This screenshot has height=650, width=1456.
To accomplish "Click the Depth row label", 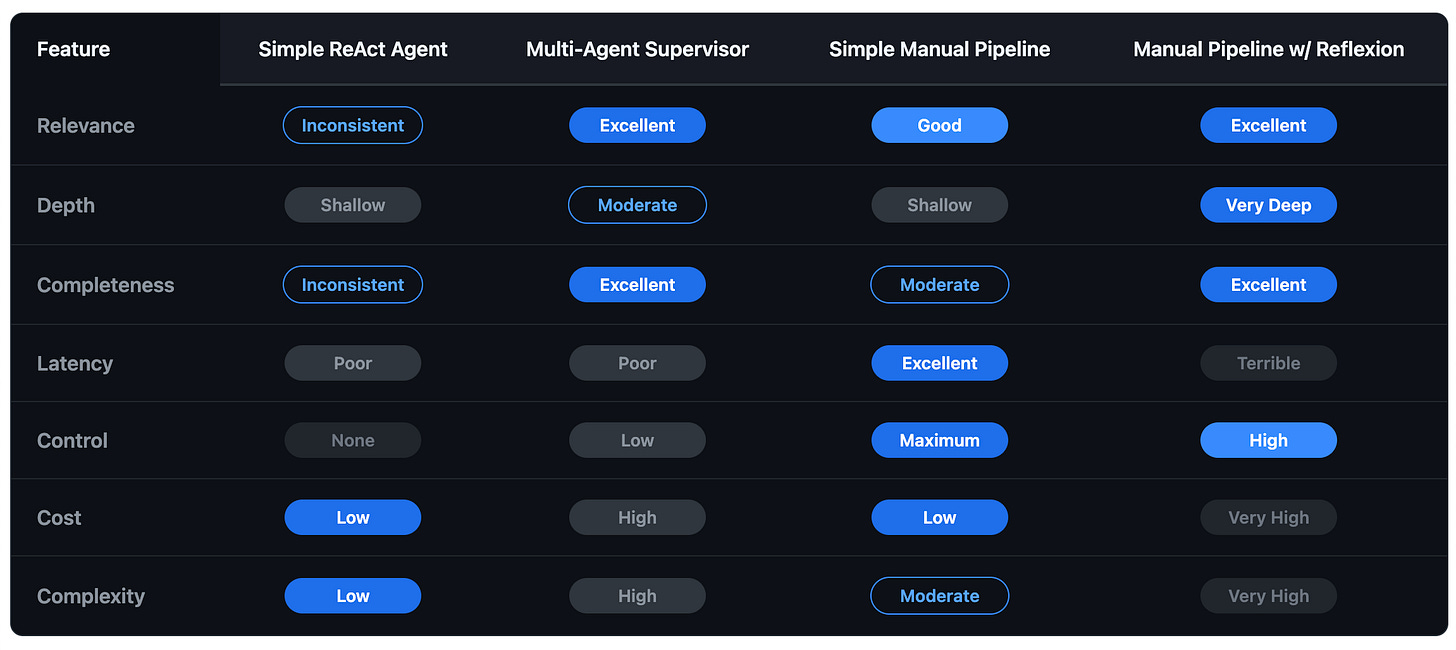I will [x=65, y=205].
